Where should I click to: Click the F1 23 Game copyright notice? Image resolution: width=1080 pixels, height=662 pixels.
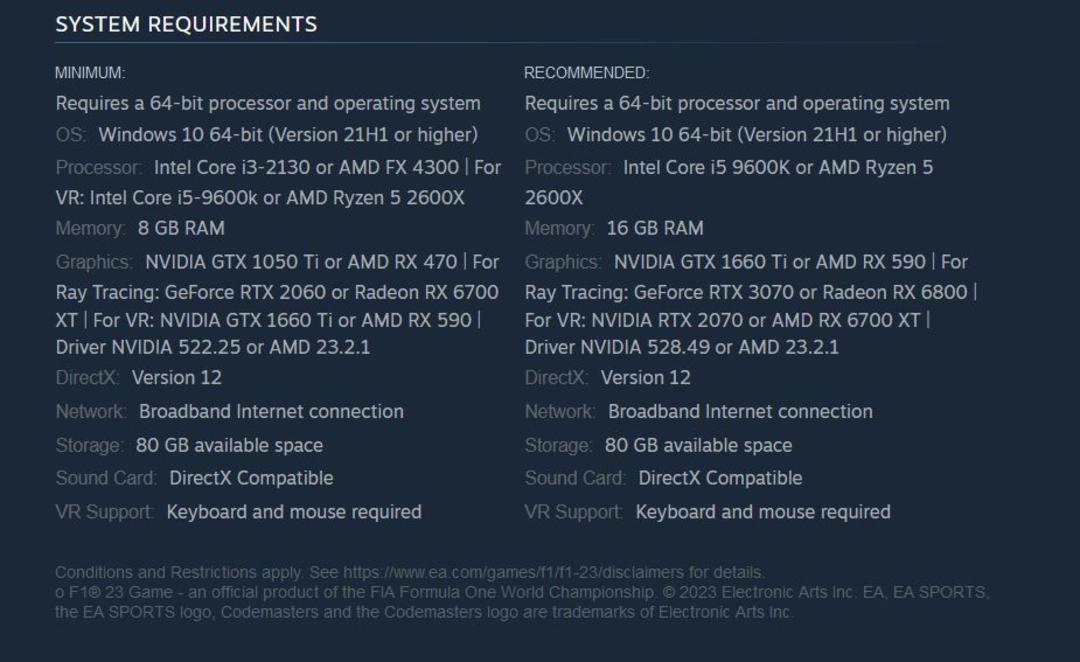pos(522,602)
